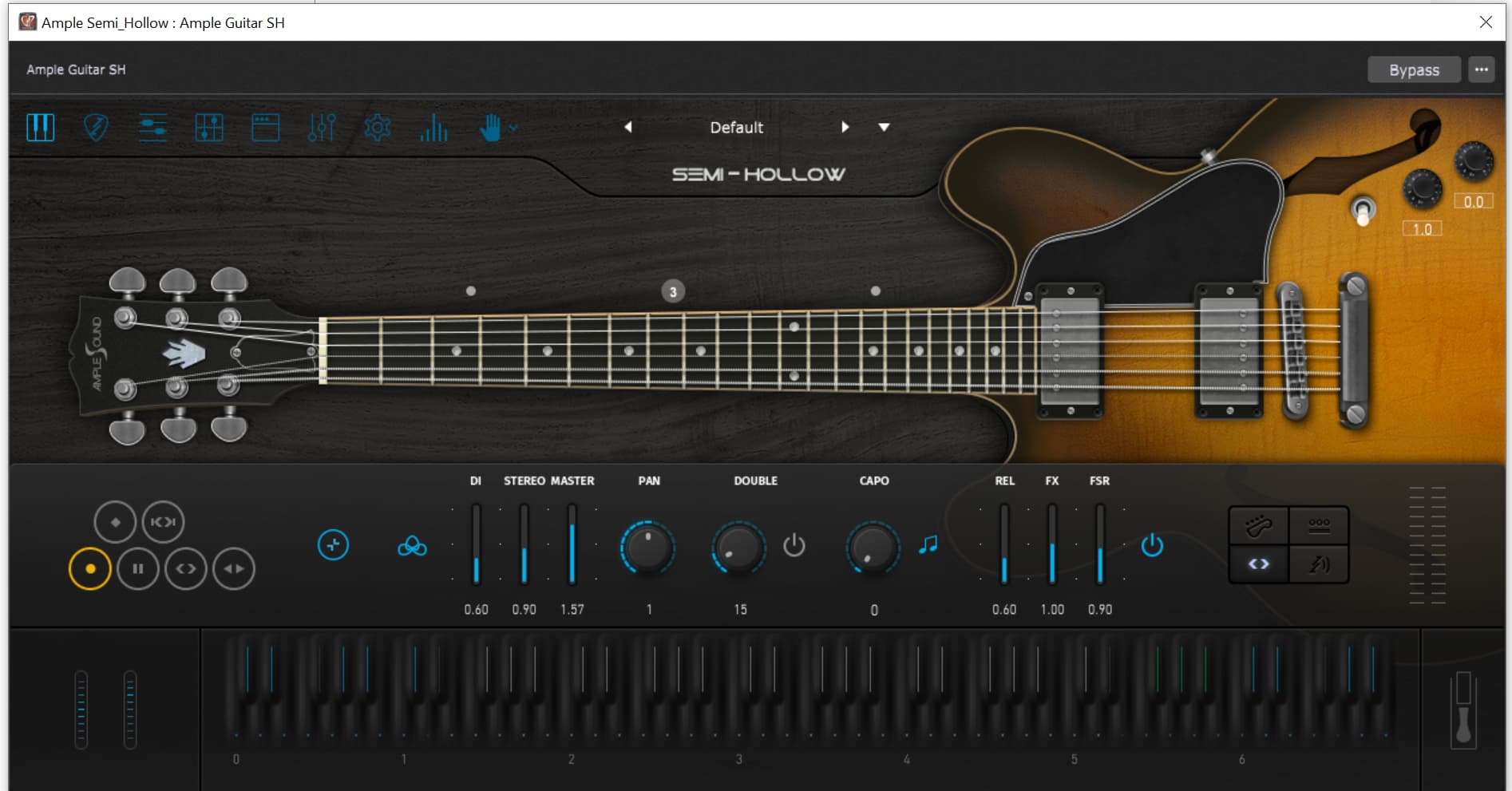Open the horizontal sliders Tab panel icon

point(152,128)
